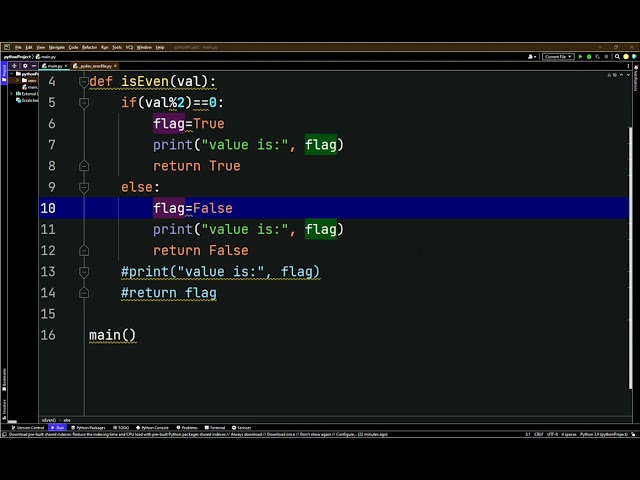The width and height of the screenshot is (640, 480).
Task: Run the current file with green play icon
Action: pos(580,57)
